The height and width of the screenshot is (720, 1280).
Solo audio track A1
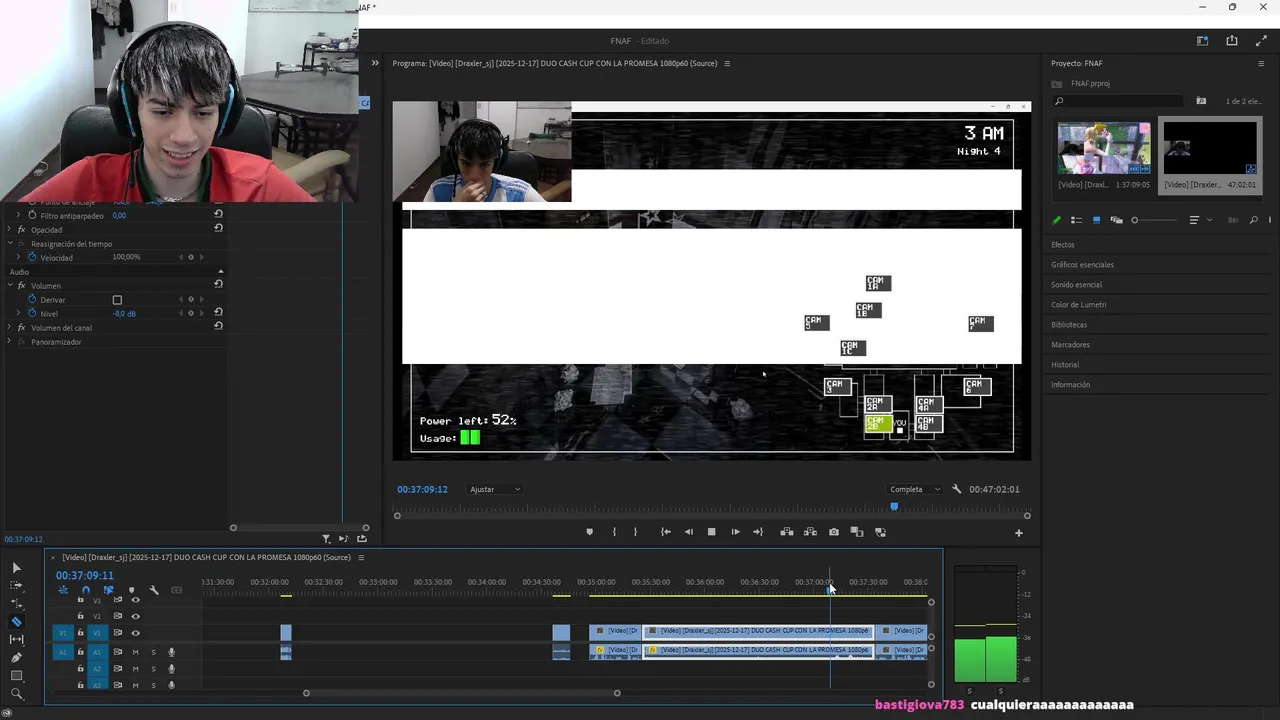click(153, 652)
